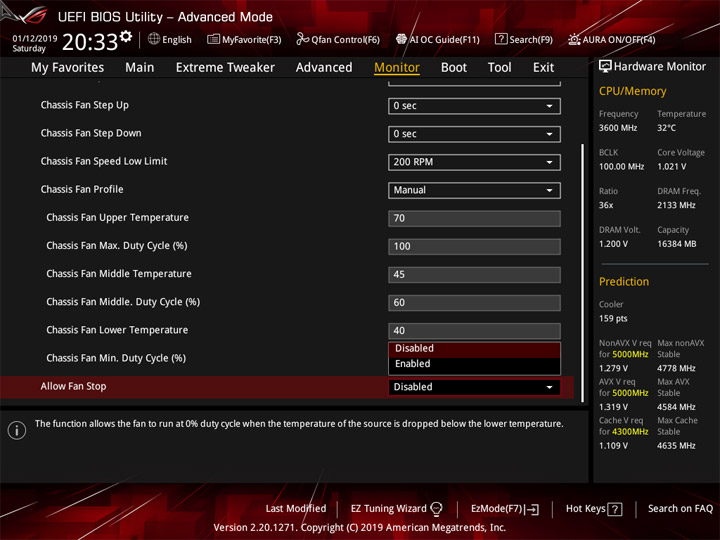Screen dimensions: 720x540
Task: Open Chassis Fan Profile dropdown
Action: click(x=474, y=190)
